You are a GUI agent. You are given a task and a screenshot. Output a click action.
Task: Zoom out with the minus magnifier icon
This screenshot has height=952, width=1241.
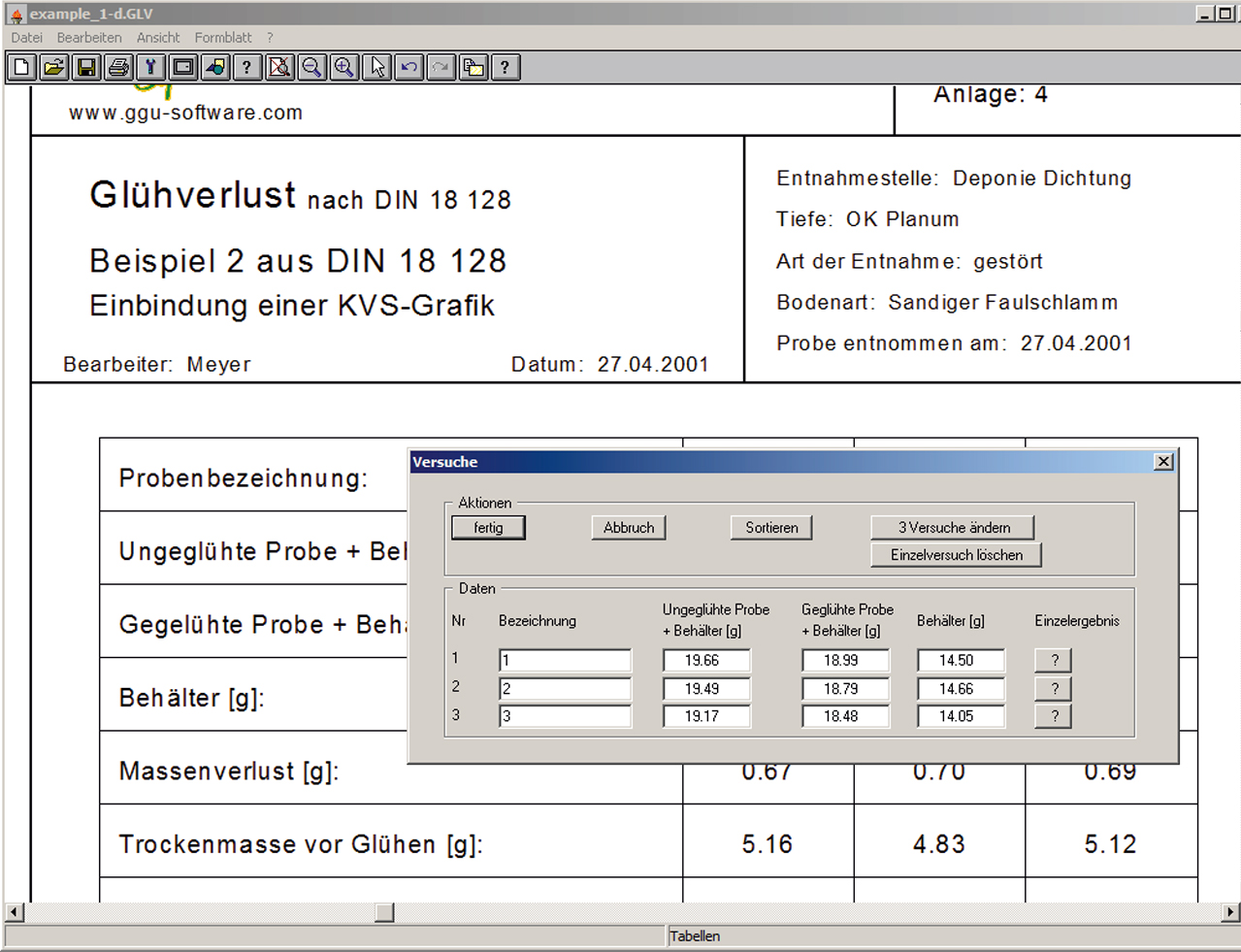coord(311,67)
